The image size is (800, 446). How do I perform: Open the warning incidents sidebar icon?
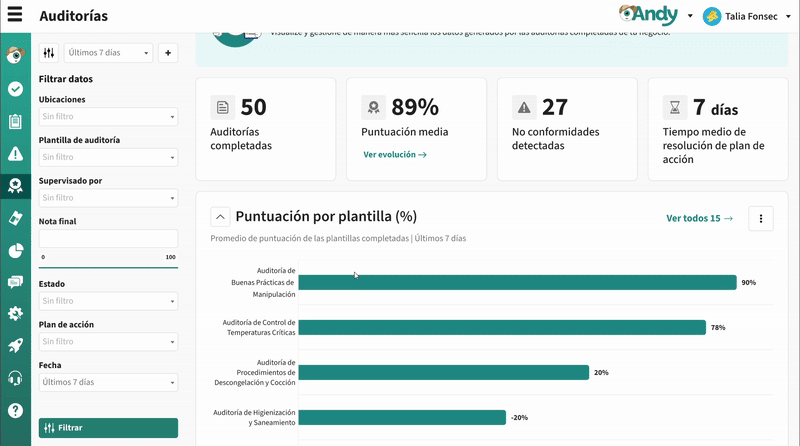15,153
